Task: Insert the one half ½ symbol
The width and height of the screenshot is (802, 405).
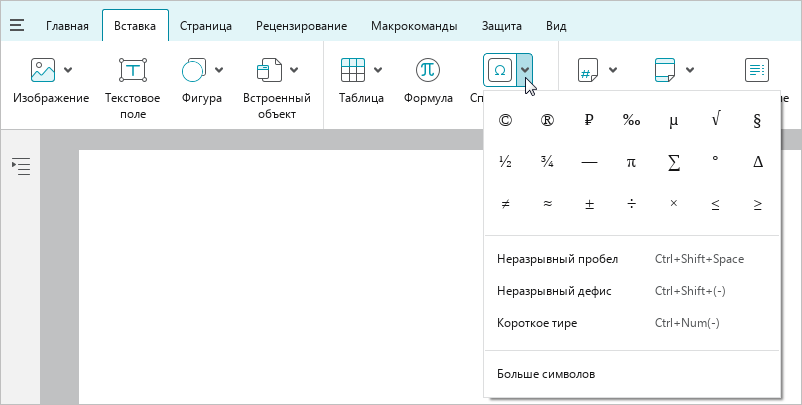Action: pos(505,163)
